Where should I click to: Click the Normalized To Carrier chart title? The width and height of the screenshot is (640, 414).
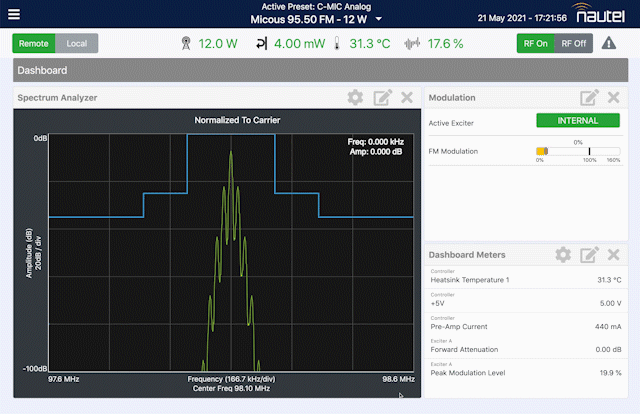tap(237, 120)
